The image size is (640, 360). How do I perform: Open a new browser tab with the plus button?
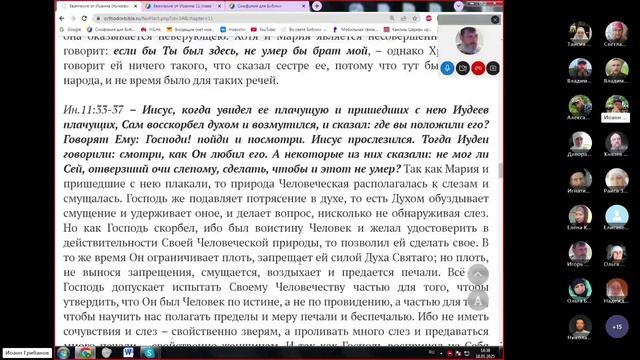tap(316, 6)
